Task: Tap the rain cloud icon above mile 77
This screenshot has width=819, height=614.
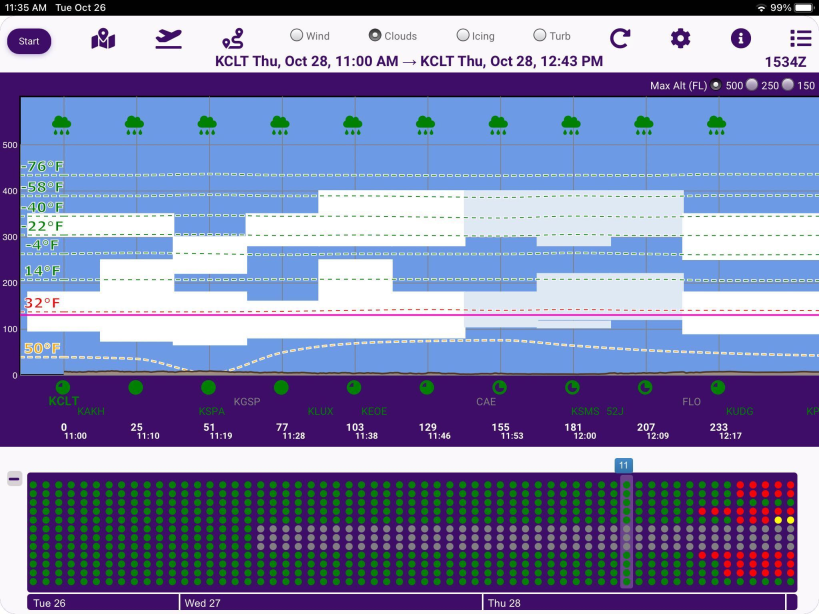Action: (x=280, y=125)
